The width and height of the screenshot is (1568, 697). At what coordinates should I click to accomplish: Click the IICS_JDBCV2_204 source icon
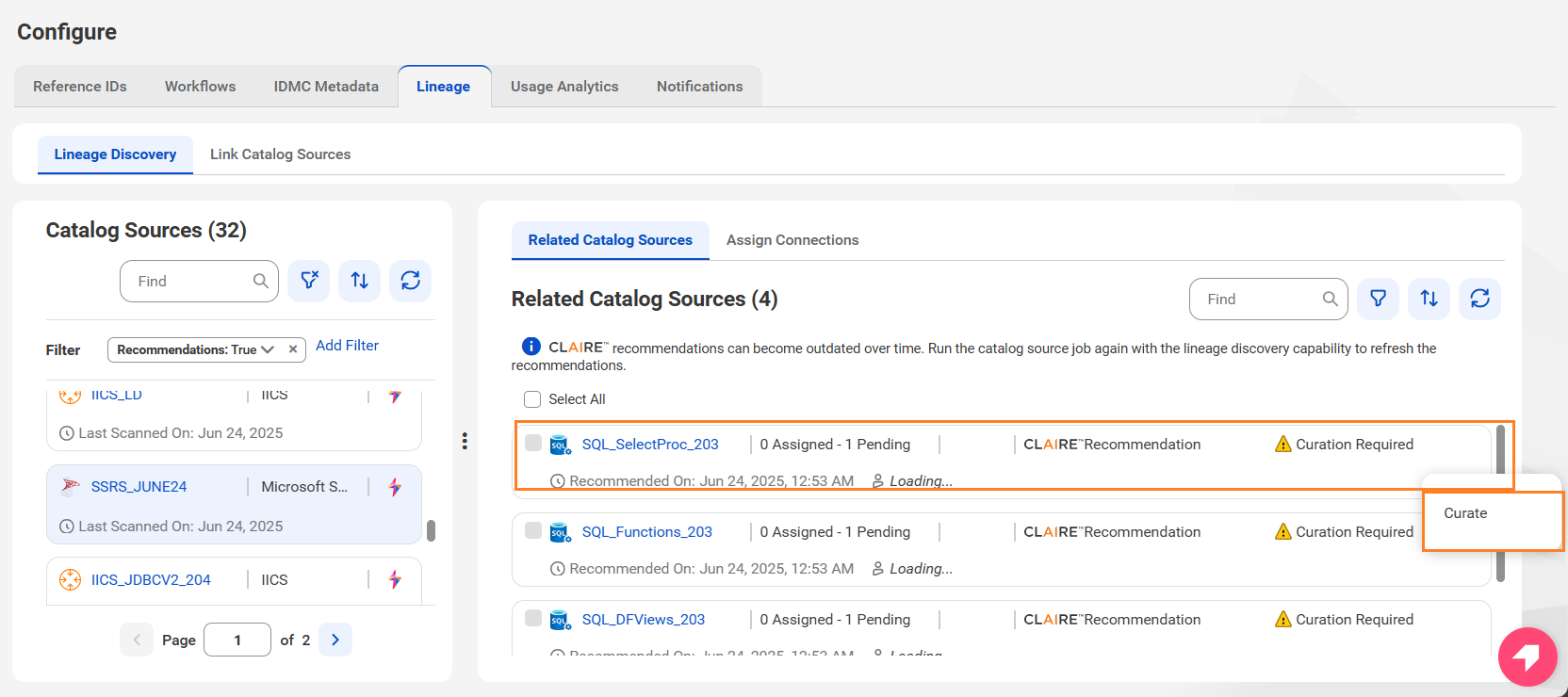[x=70, y=579]
